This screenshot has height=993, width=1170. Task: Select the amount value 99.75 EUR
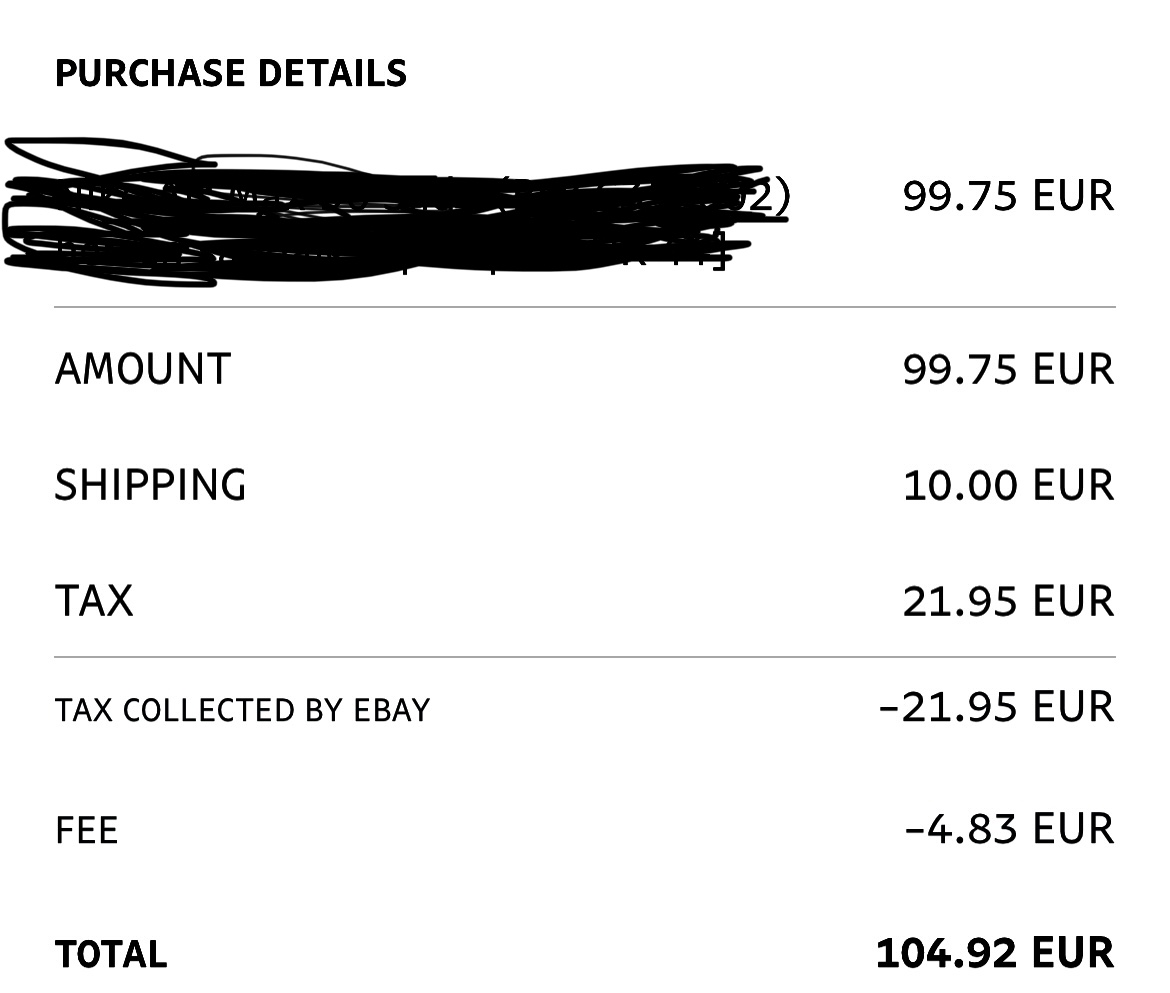click(1008, 369)
